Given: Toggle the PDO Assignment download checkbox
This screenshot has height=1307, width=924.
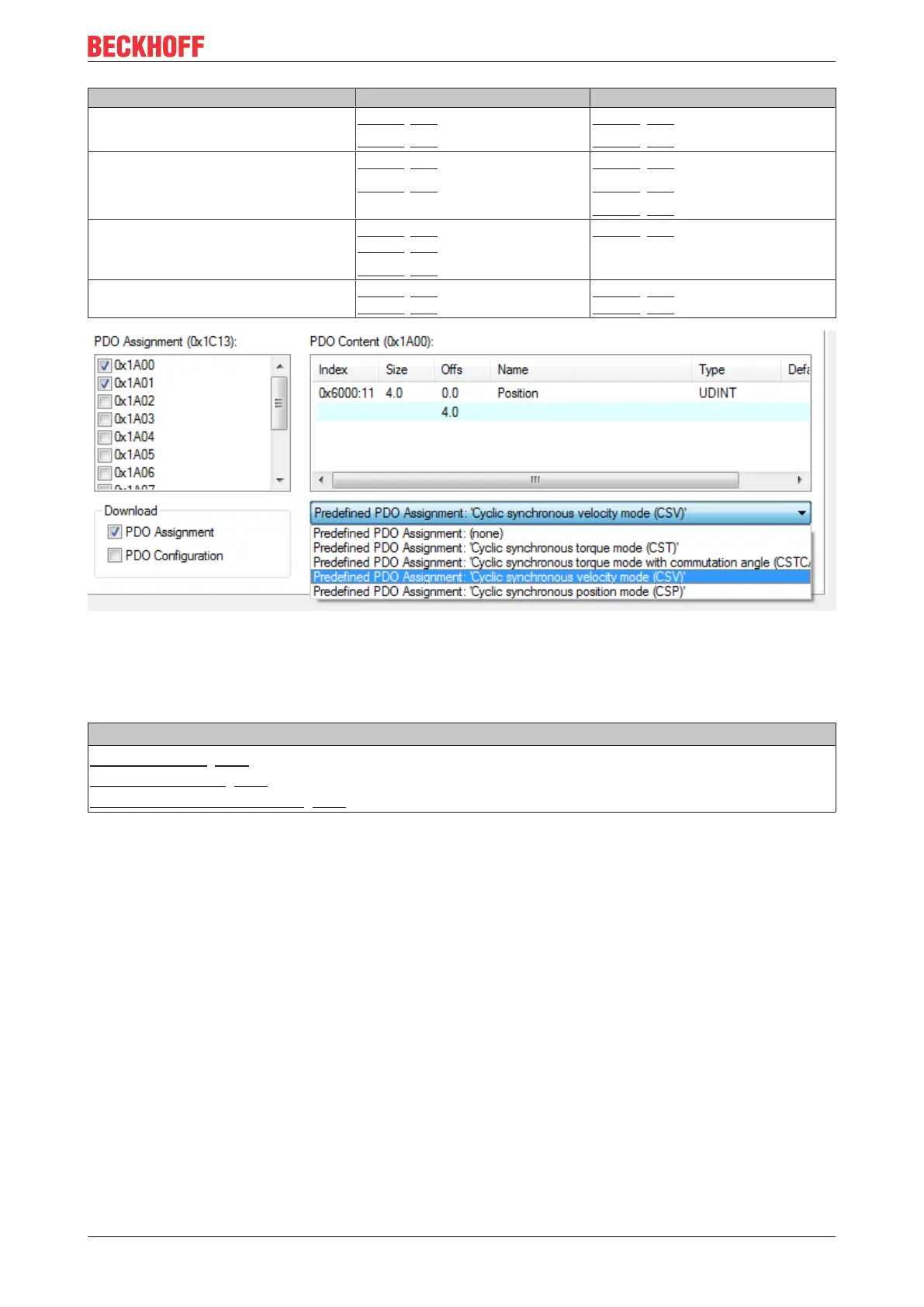Looking at the screenshot, I should pos(115,532).
